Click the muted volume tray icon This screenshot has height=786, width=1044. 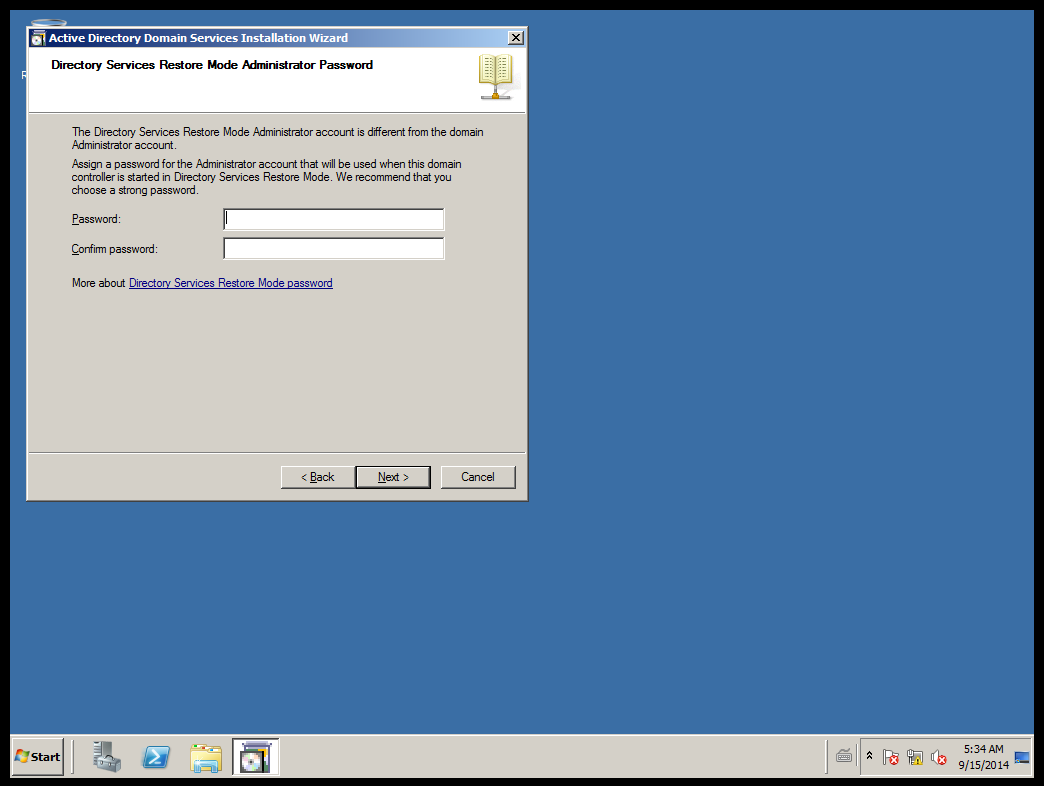[939, 757]
